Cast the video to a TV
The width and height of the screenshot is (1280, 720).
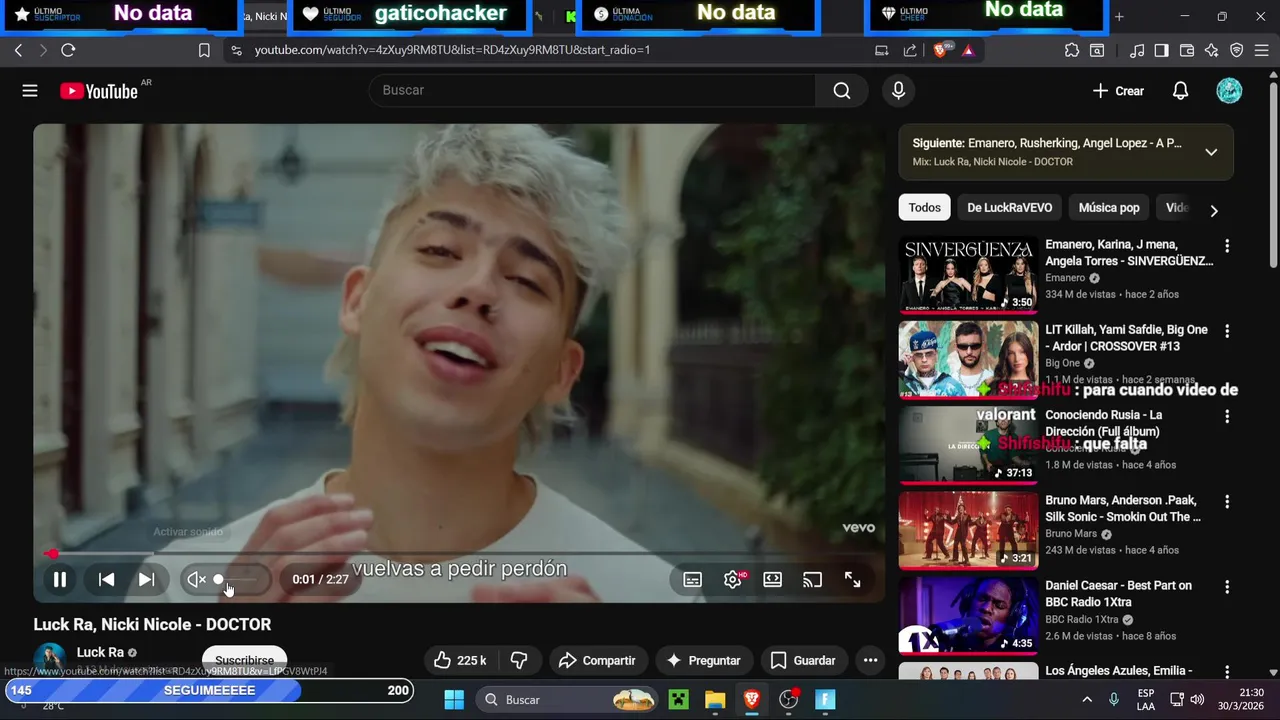812,579
